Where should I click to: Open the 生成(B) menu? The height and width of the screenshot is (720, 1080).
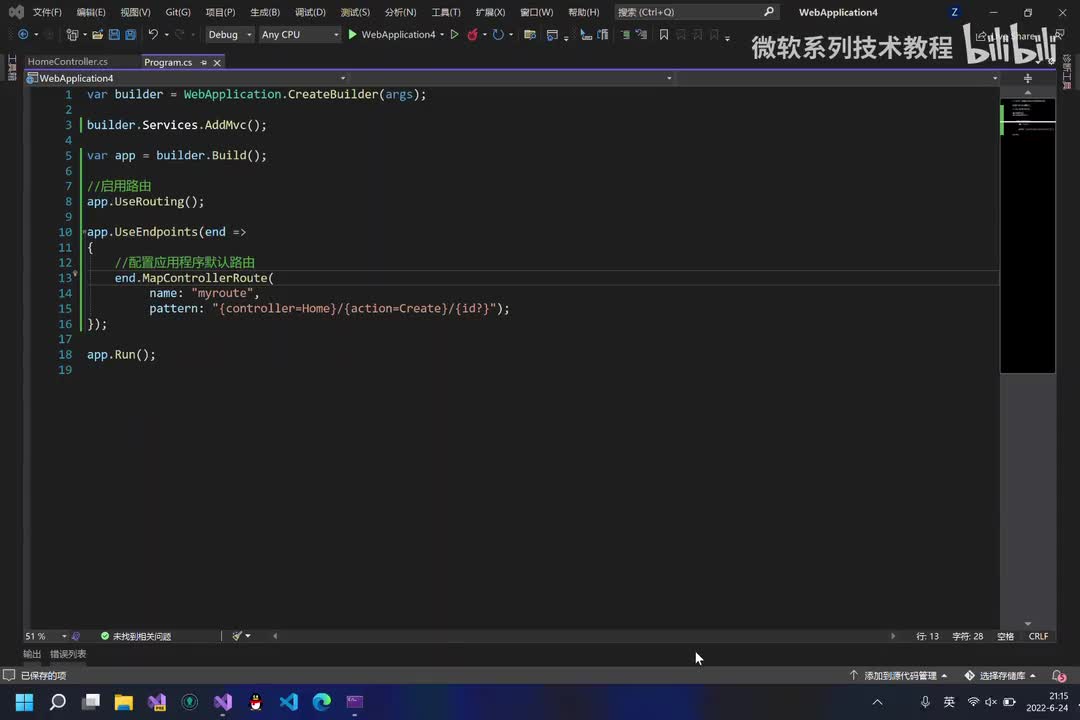pos(264,12)
